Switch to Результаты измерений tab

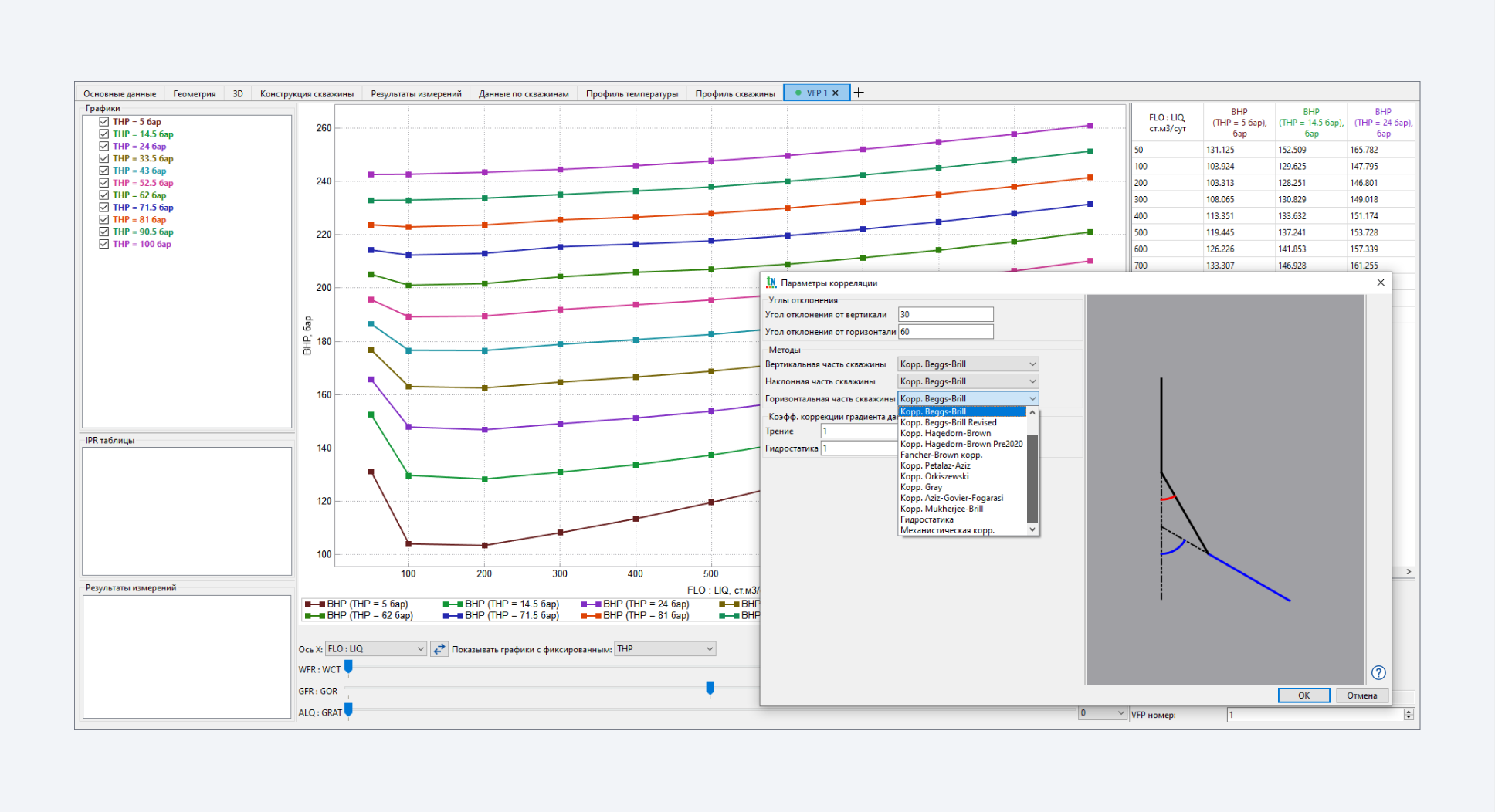[x=416, y=93]
